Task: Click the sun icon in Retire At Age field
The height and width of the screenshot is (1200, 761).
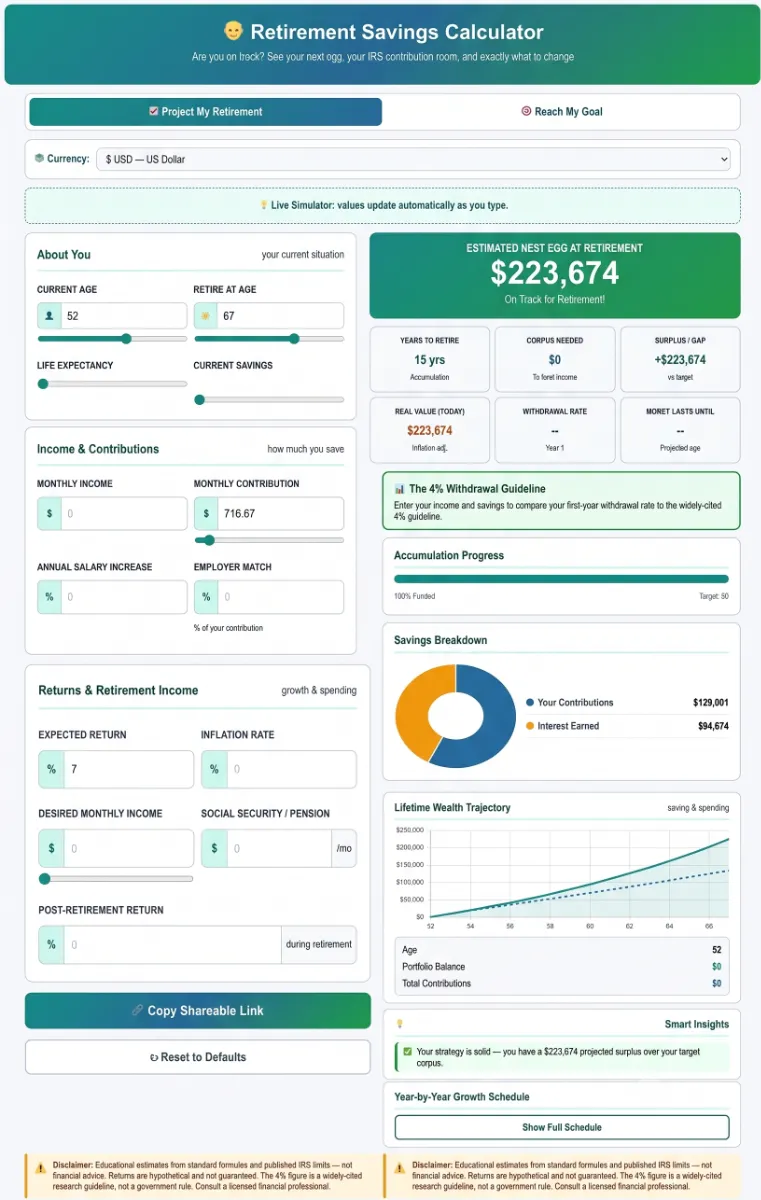Action: [x=206, y=316]
